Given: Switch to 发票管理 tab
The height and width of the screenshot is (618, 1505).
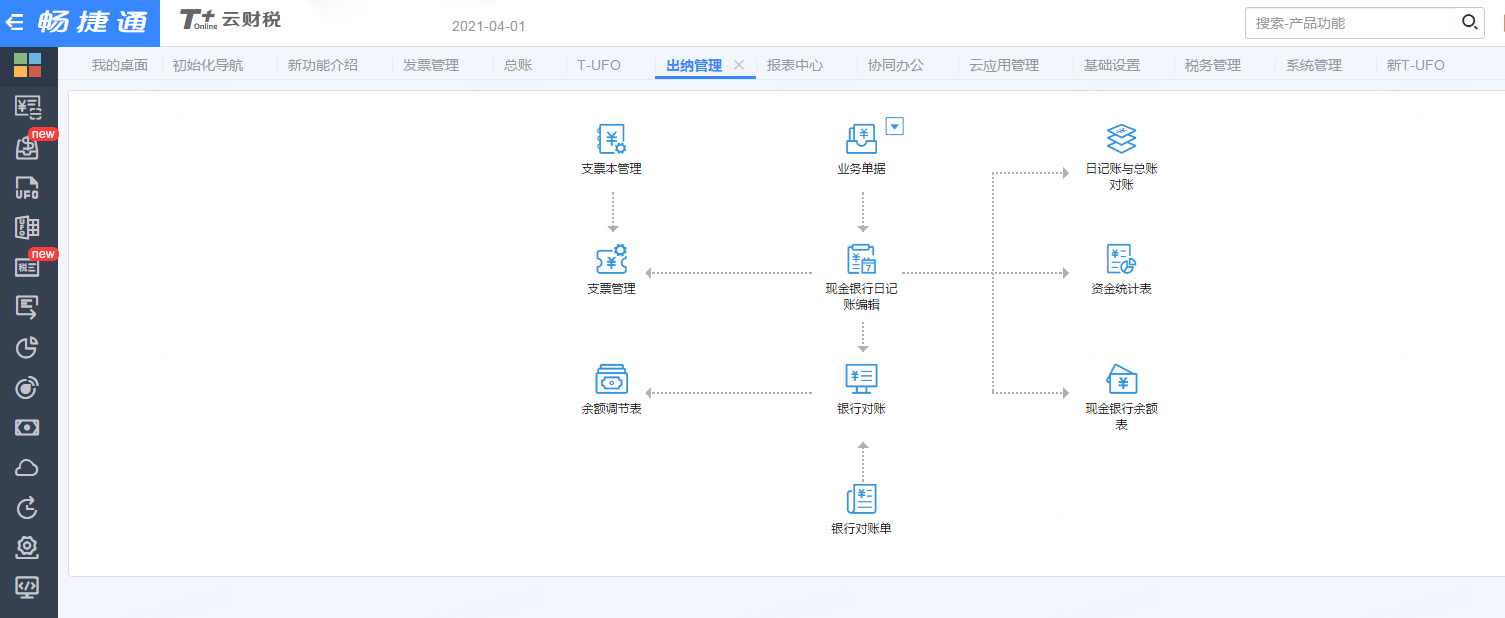Looking at the screenshot, I should click(431, 65).
